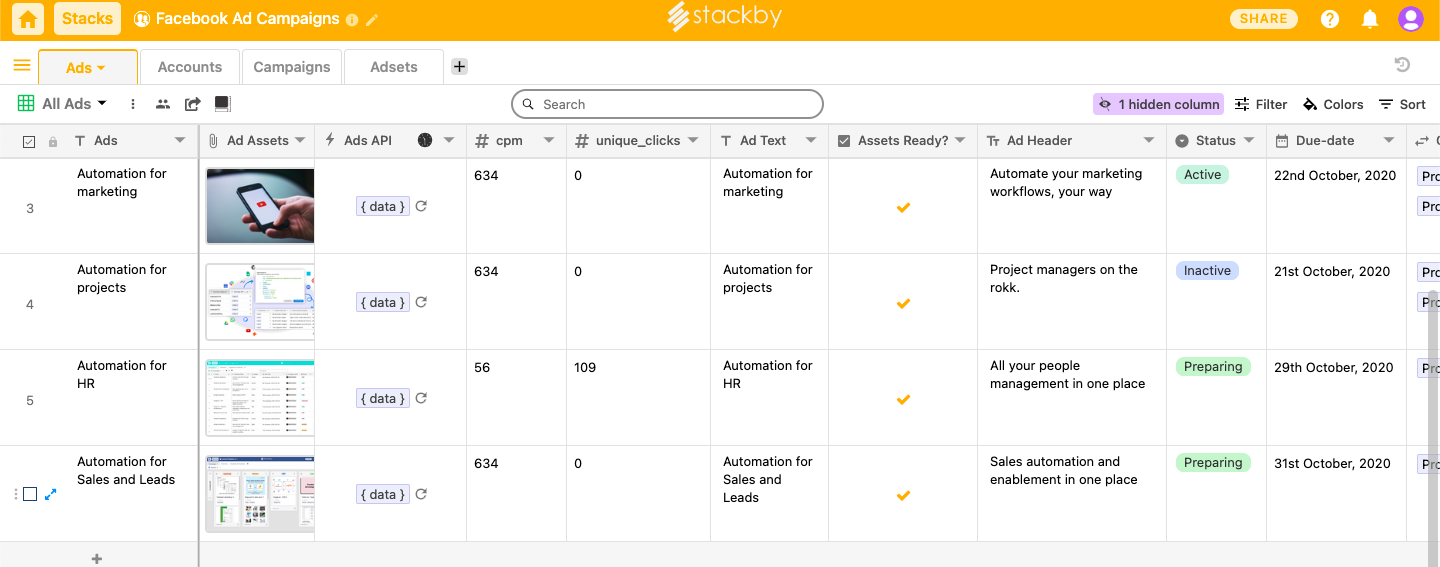
Task: Click the SHARE button
Action: [1263, 19]
